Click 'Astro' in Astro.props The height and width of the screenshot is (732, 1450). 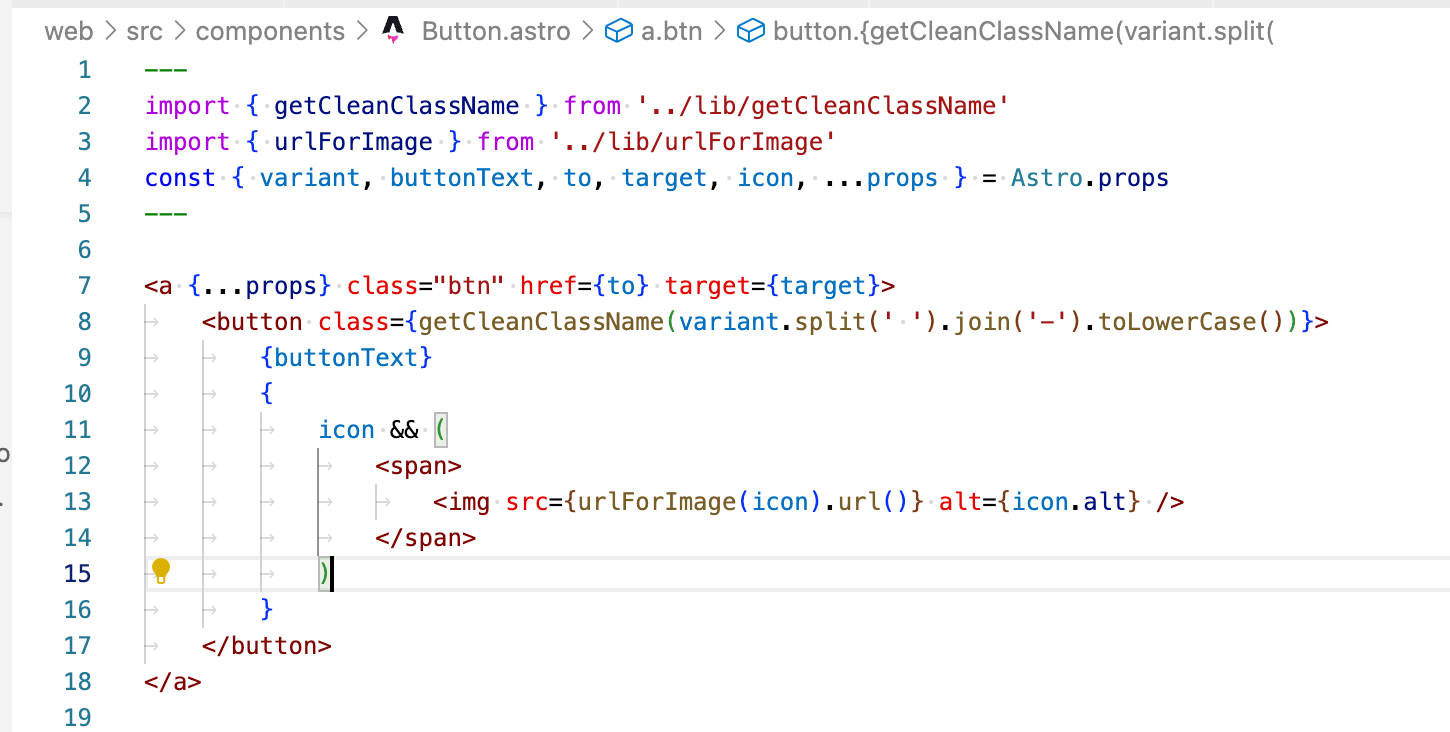pos(1048,178)
